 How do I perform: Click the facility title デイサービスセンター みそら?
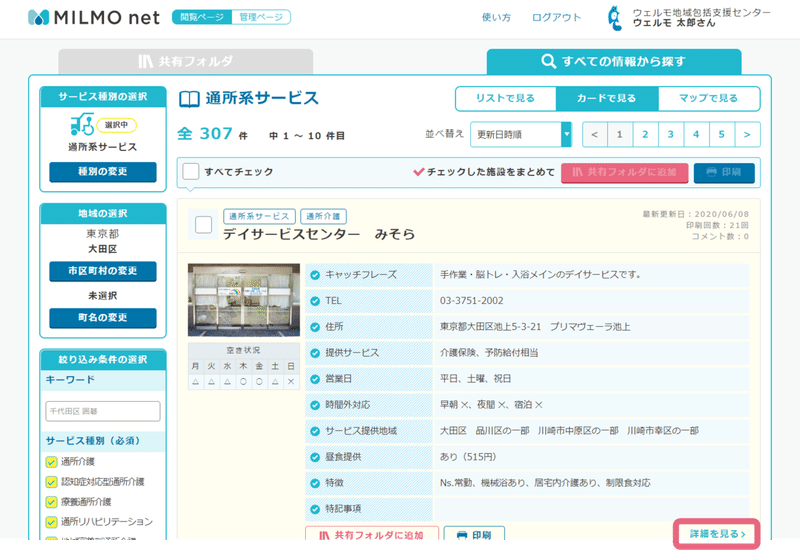(x=319, y=235)
